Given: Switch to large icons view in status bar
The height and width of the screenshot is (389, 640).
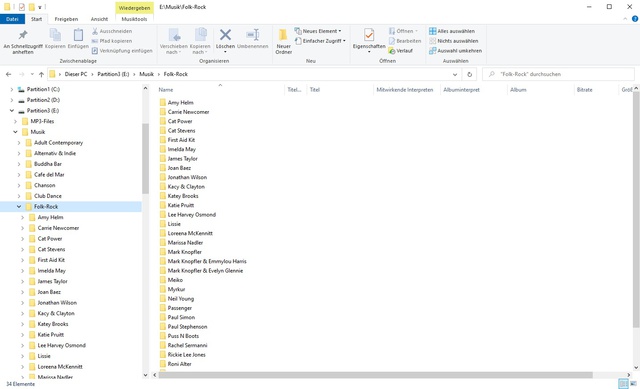Looking at the screenshot, I should click(x=633, y=384).
